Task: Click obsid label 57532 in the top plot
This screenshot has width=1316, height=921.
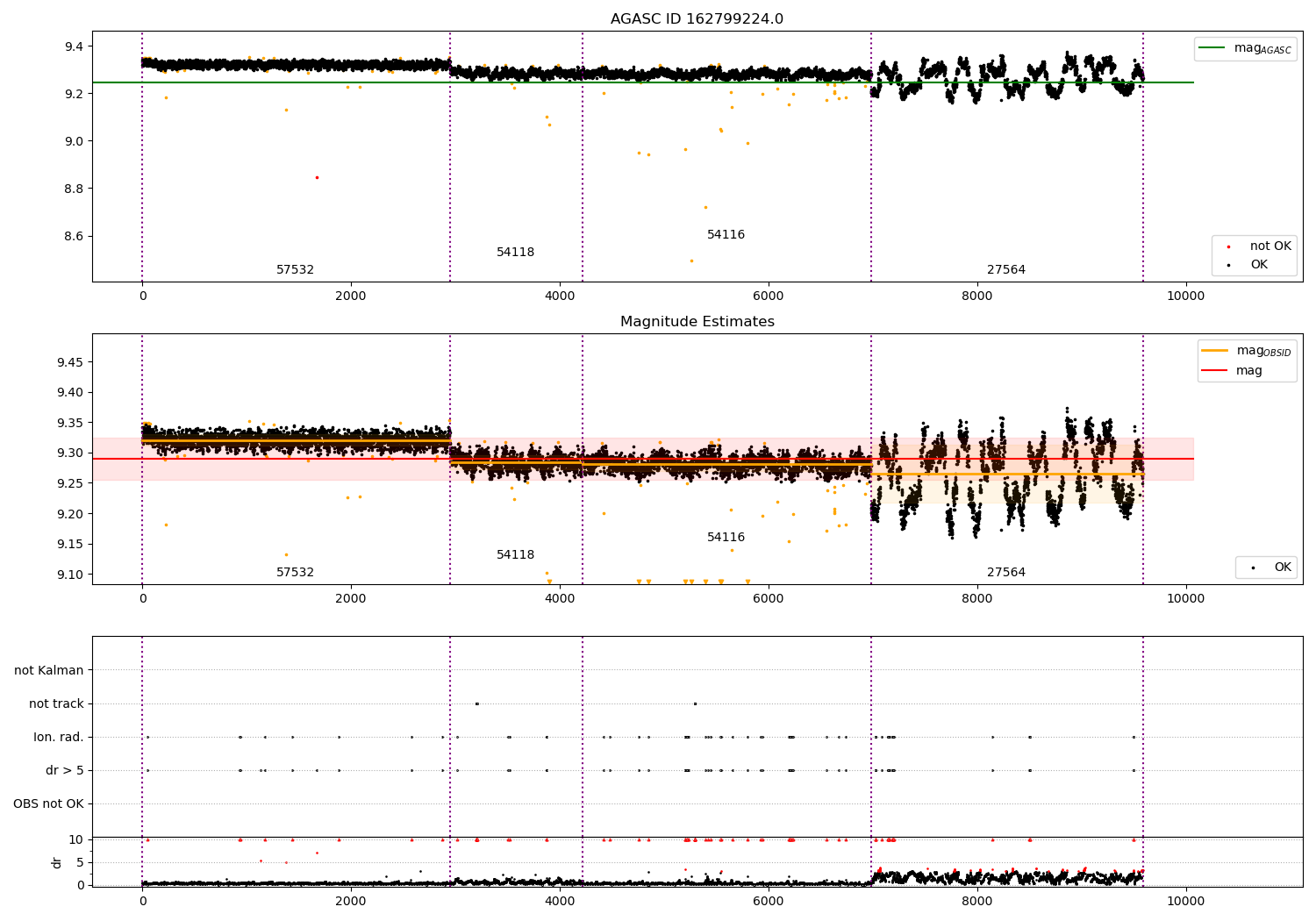Action: click(x=295, y=270)
